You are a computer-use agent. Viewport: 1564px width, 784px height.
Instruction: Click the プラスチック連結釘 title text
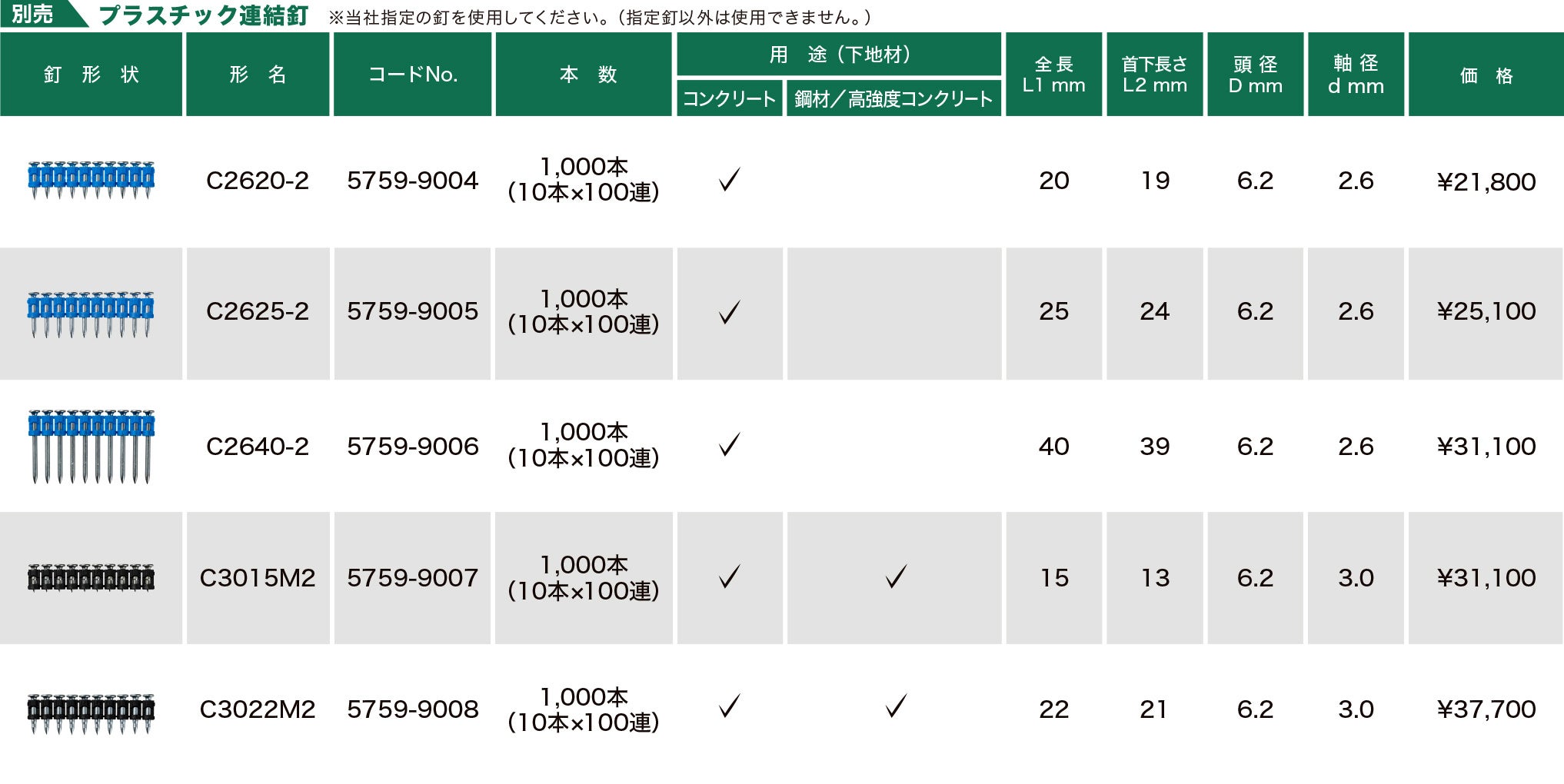pos(204,15)
